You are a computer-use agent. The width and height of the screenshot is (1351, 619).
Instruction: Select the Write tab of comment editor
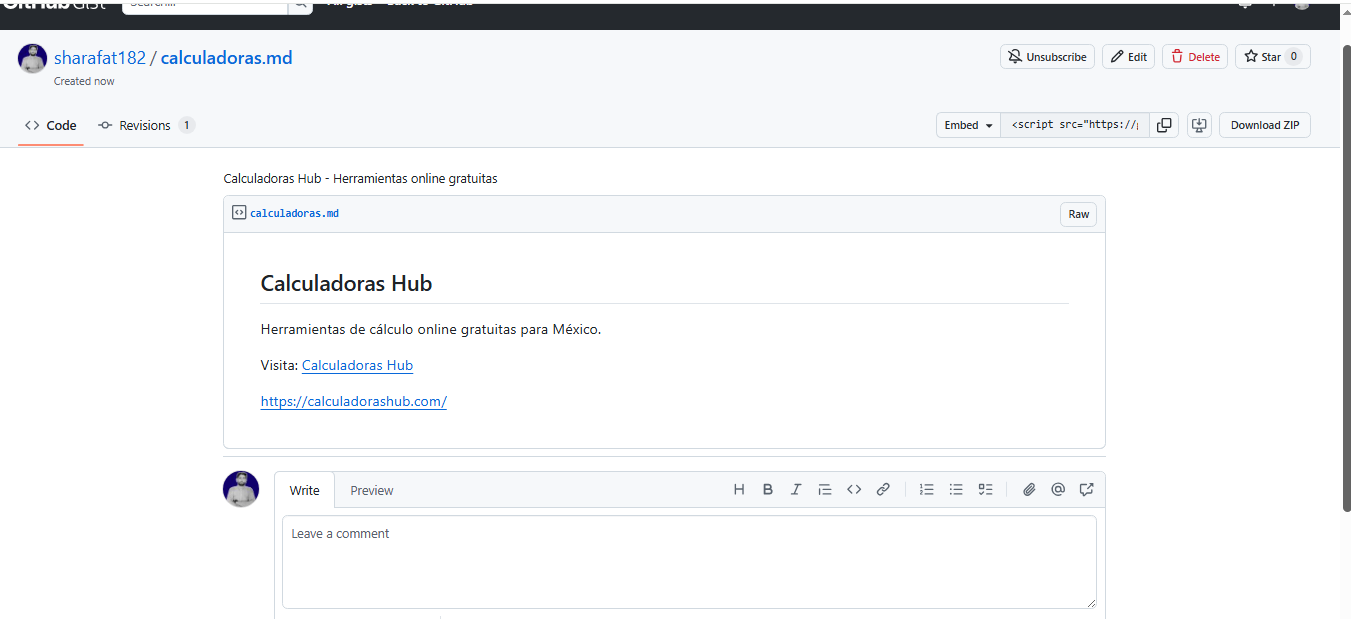tap(305, 490)
